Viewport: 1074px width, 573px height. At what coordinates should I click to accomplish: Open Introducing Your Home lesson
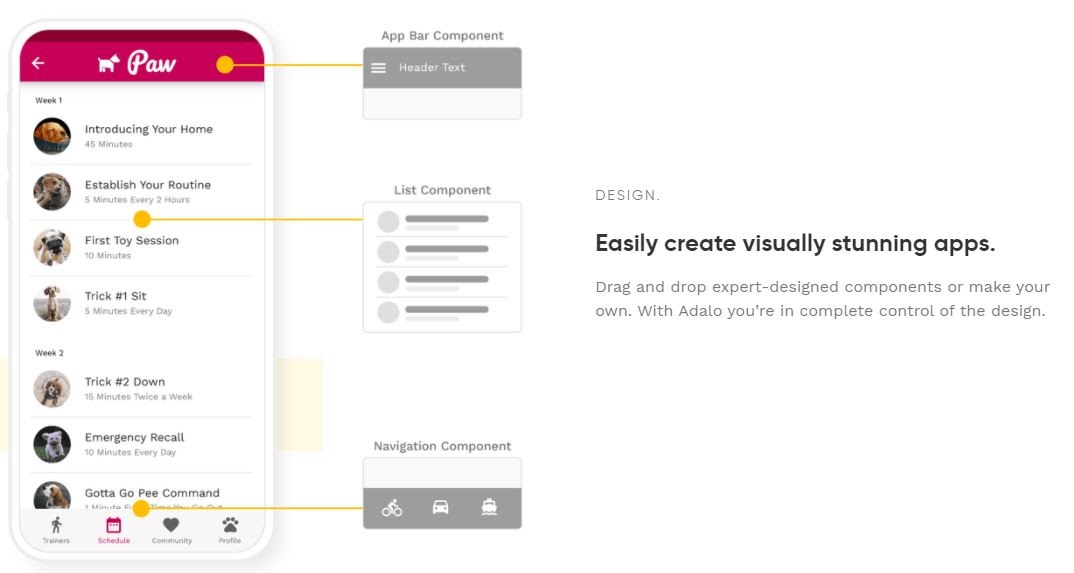pyautogui.click(x=141, y=136)
